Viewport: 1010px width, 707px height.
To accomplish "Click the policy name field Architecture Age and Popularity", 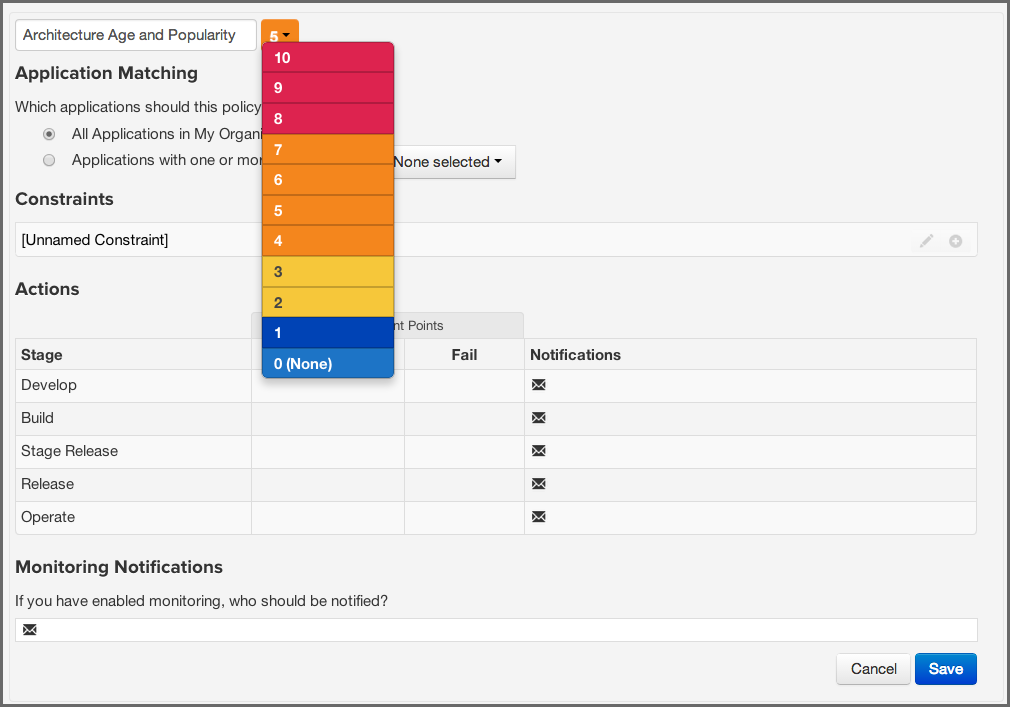I will pos(136,35).
